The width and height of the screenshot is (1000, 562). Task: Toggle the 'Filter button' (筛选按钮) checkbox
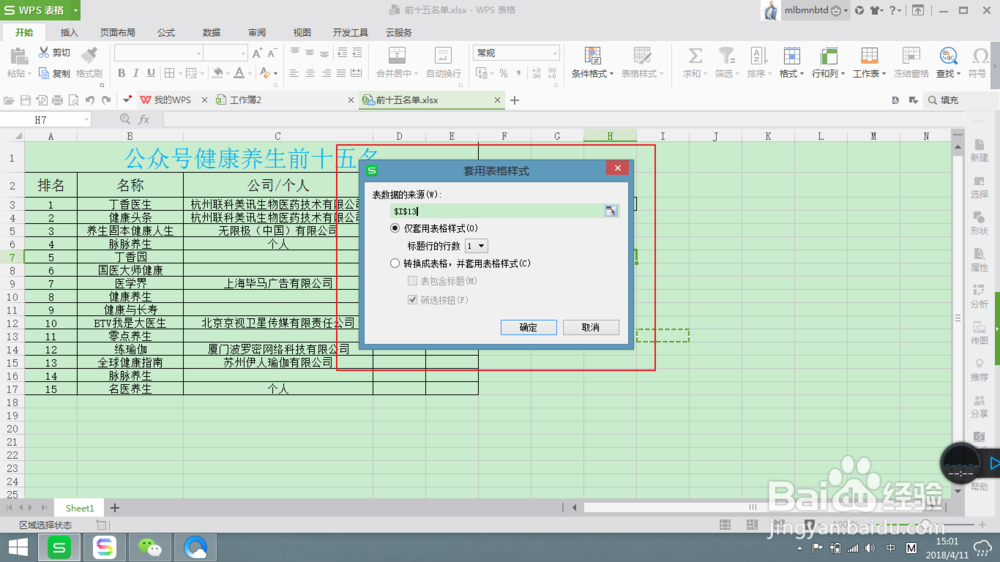(413, 300)
